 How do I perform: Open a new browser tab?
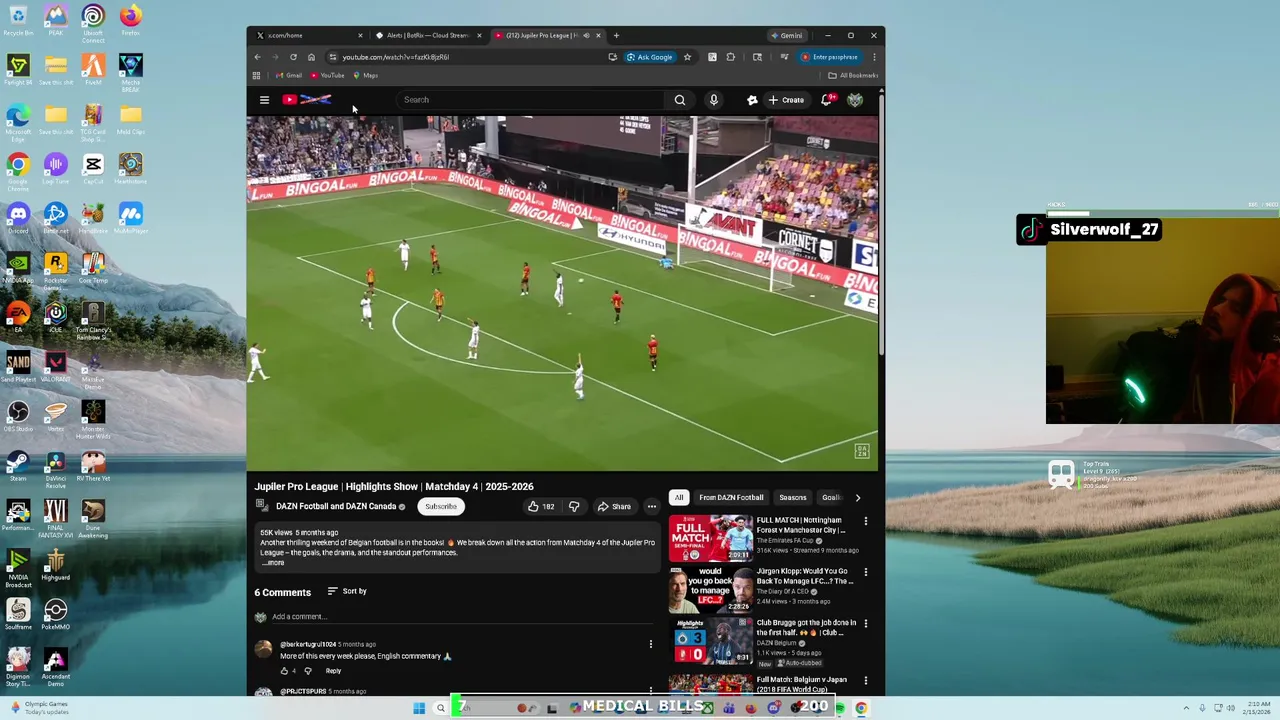(x=616, y=35)
